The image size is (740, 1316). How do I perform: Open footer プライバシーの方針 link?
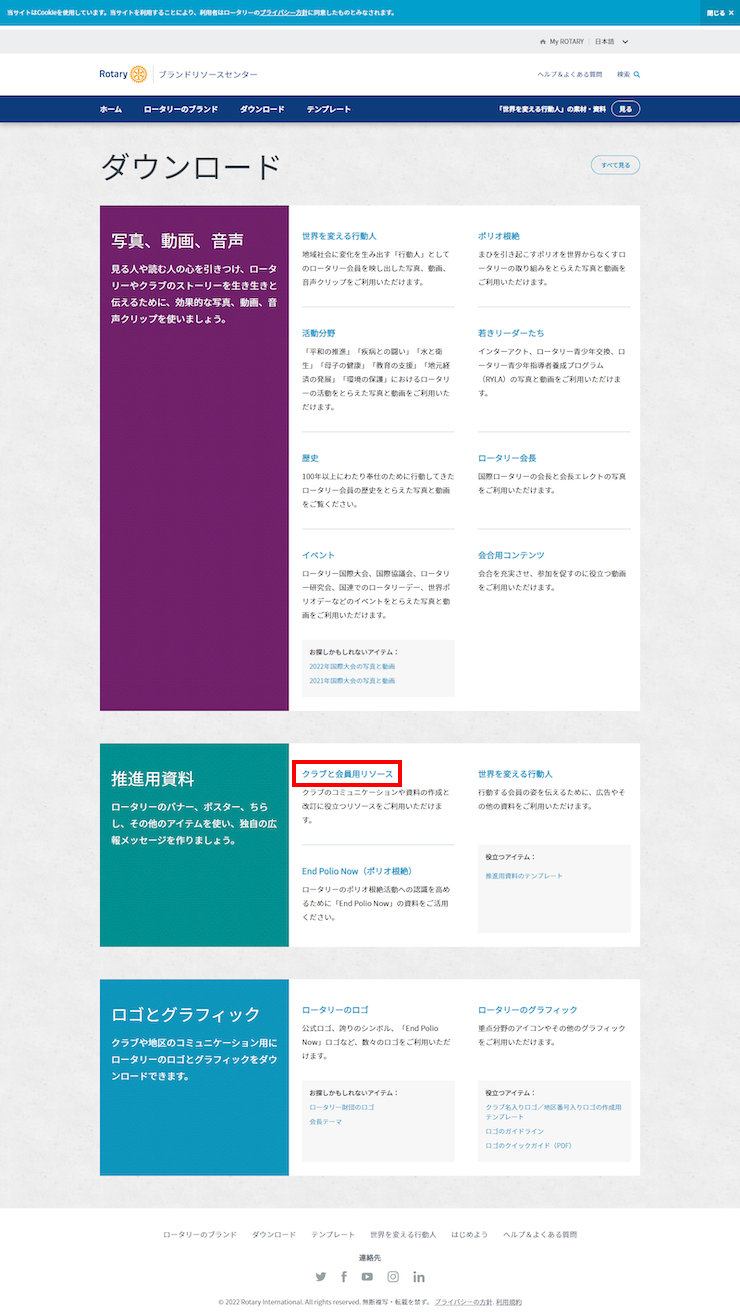coord(463,1303)
